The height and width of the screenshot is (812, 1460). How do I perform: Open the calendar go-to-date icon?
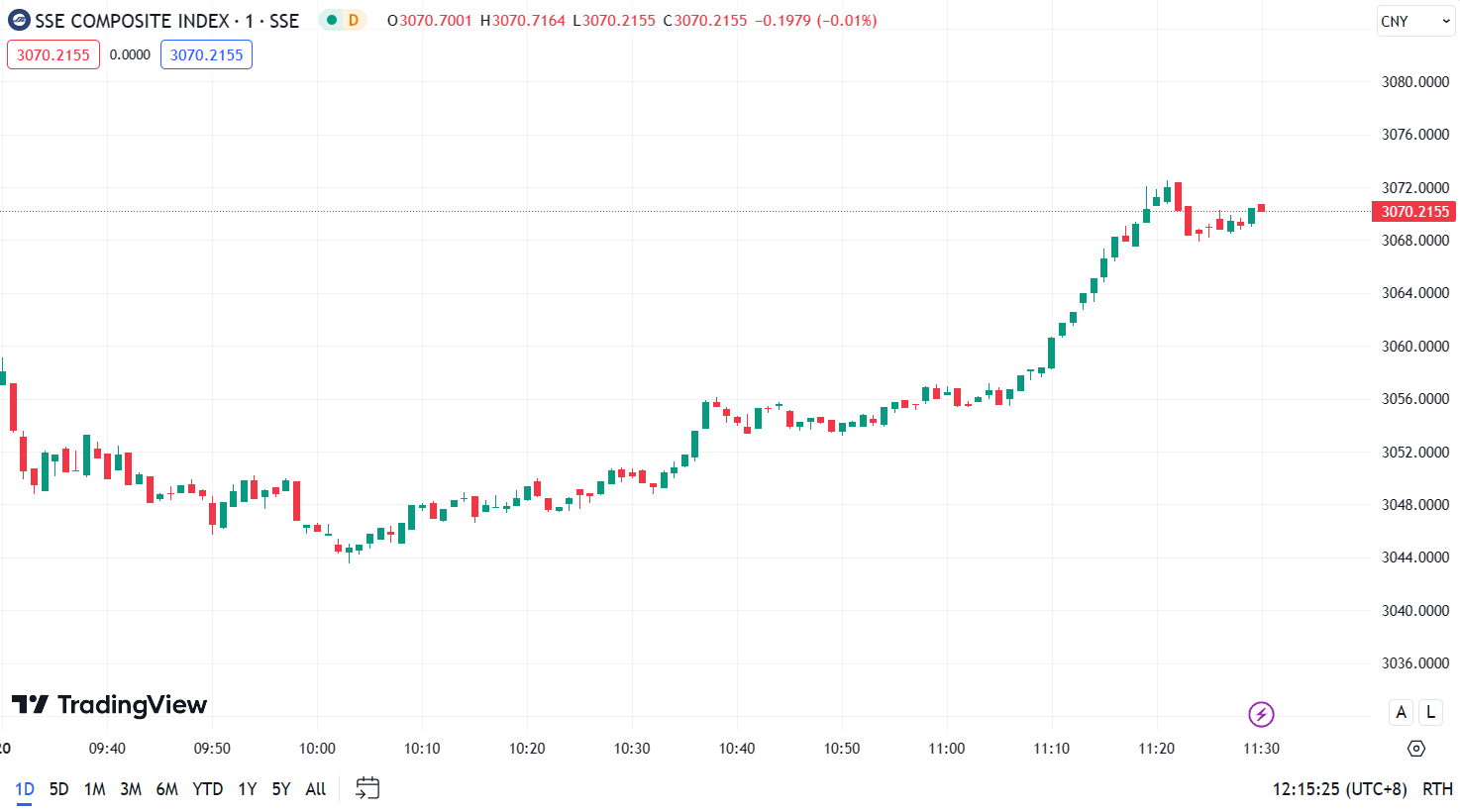[367, 788]
